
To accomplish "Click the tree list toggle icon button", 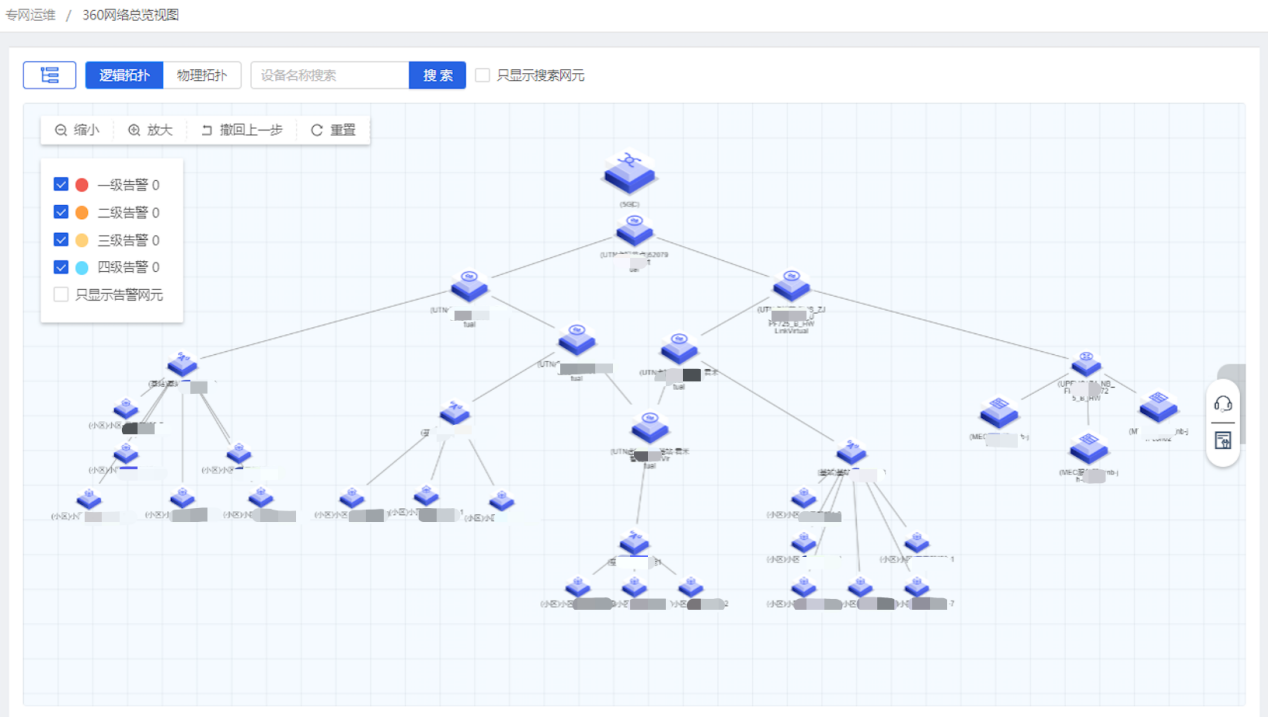I will pyautogui.click(x=50, y=75).
